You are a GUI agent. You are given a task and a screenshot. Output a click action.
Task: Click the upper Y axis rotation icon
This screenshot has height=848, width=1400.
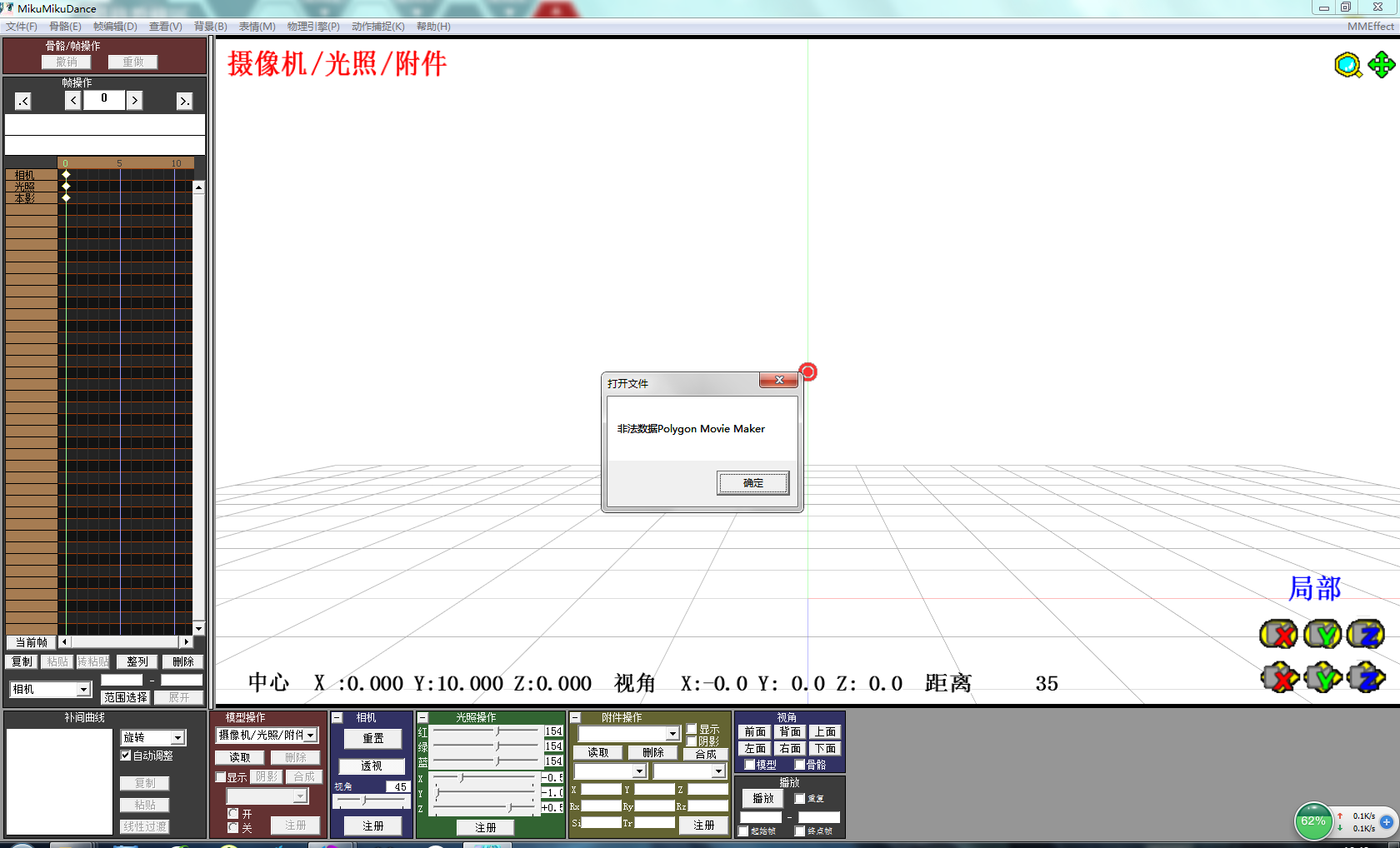point(1322,635)
